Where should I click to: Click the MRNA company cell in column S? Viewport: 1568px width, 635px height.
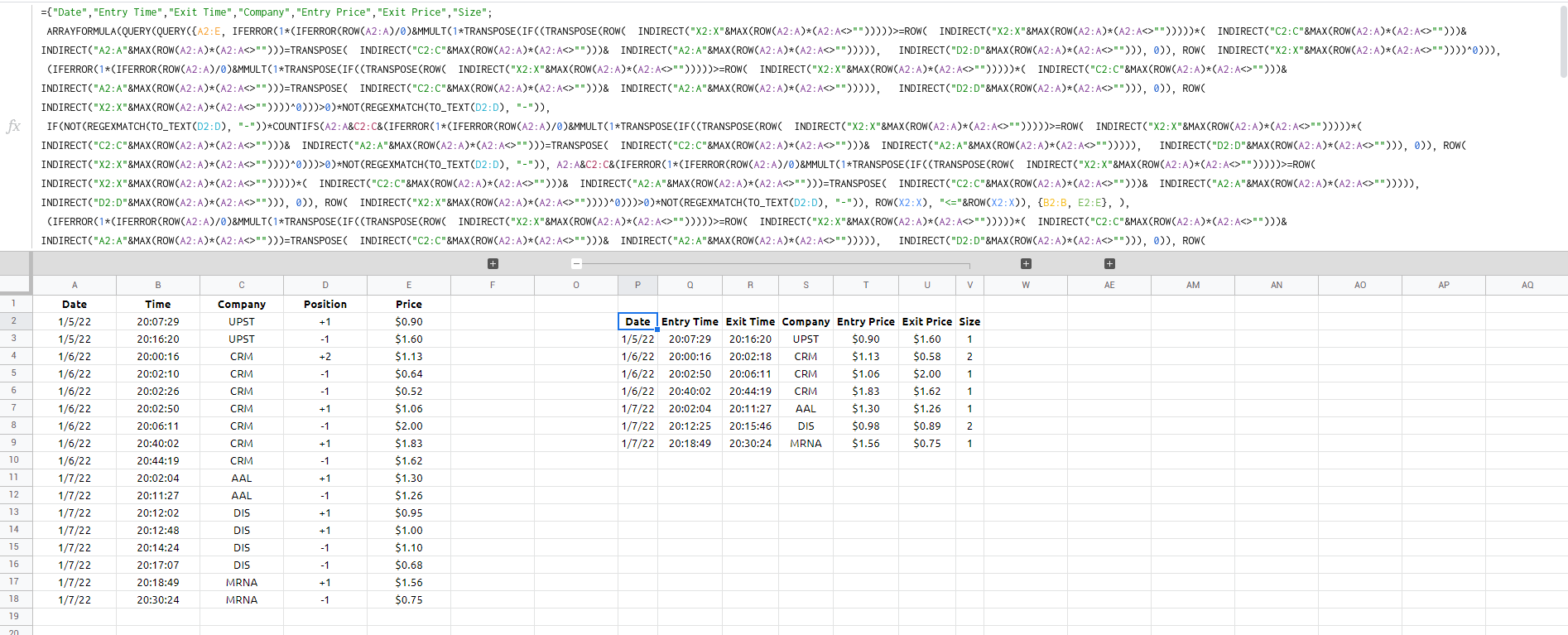point(806,443)
